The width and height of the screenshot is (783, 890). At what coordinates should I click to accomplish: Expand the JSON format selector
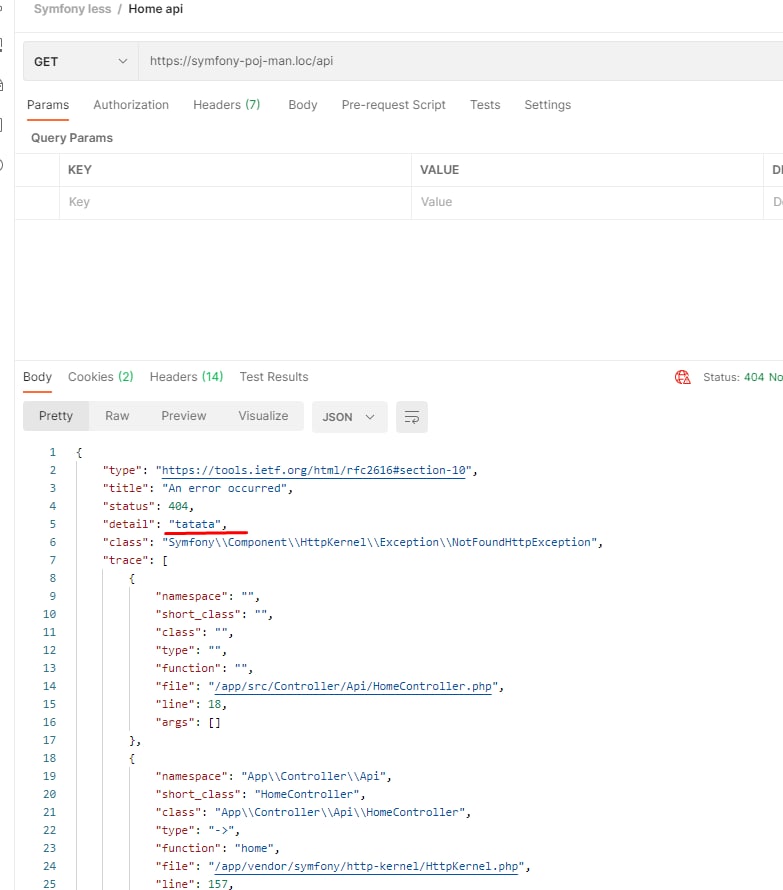pyautogui.click(x=349, y=417)
